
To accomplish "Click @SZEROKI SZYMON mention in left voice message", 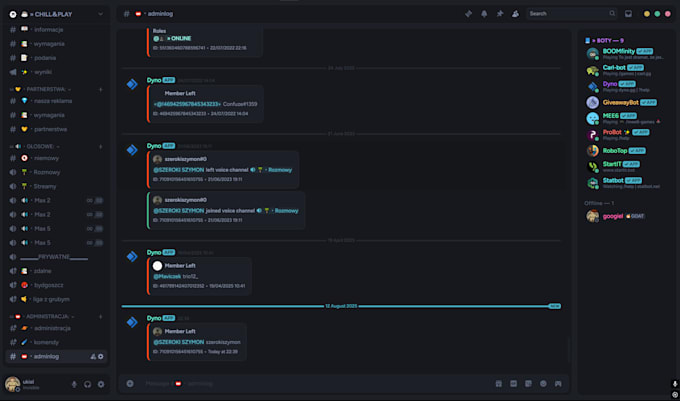I will [x=179, y=170].
